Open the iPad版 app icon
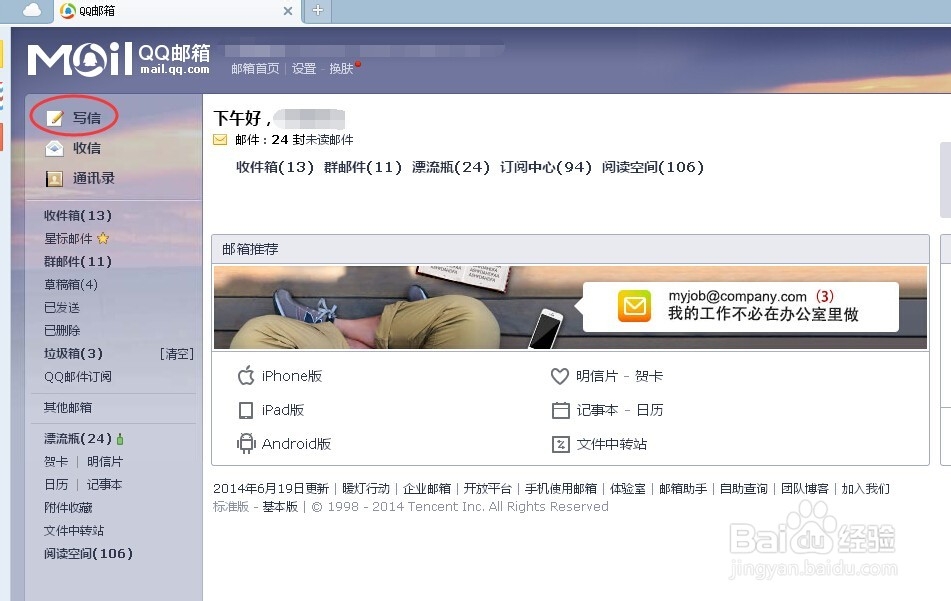This screenshot has height=601, width=951. coord(245,410)
